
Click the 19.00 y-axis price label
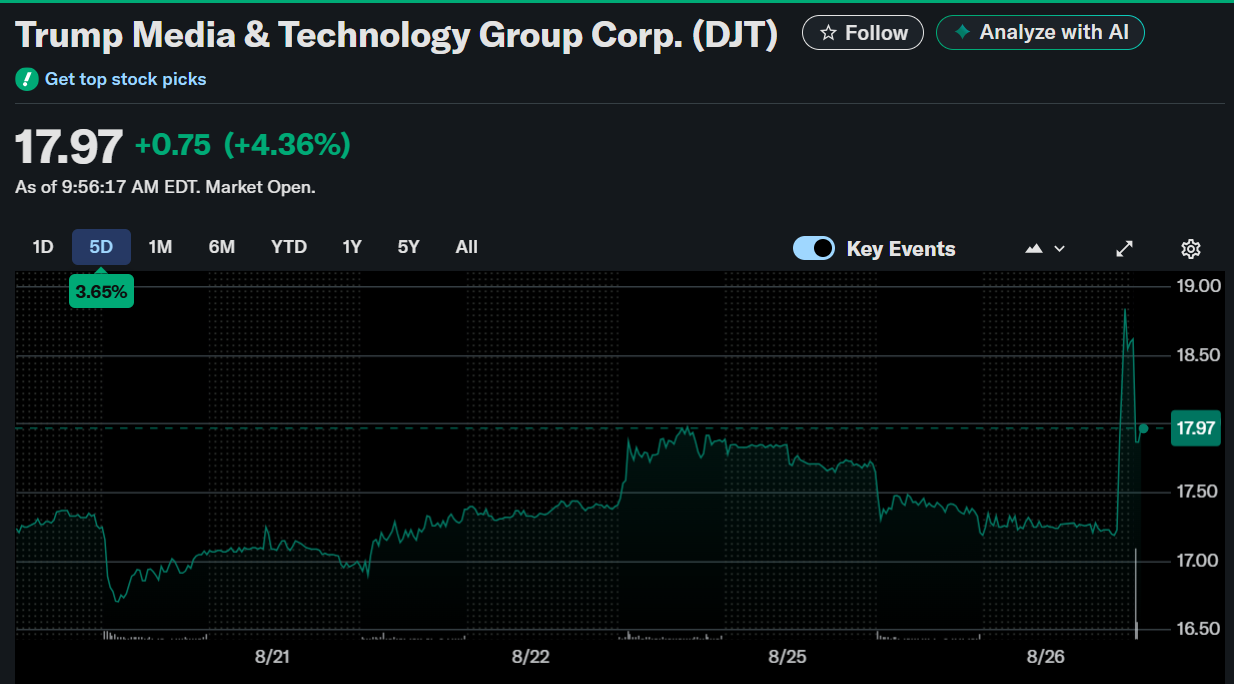[x=1199, y=286]
